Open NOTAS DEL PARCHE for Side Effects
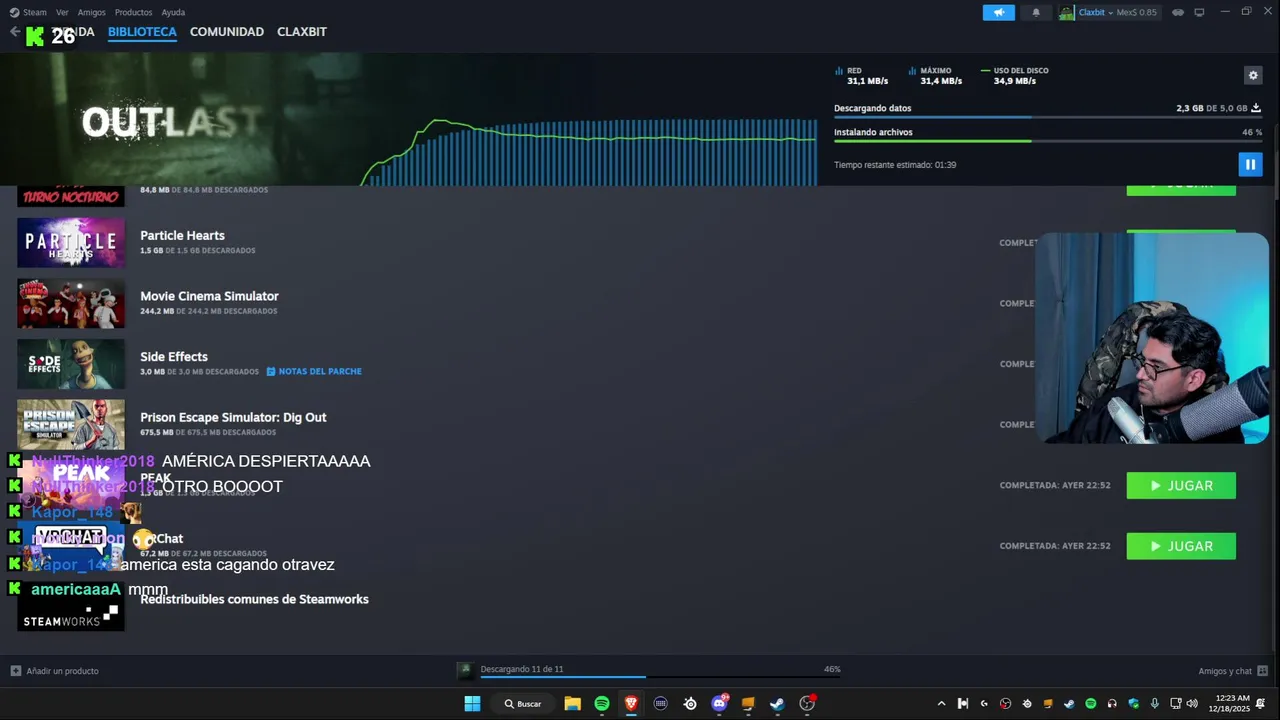The image size is (1280, 720). click(x=314, y=371)
